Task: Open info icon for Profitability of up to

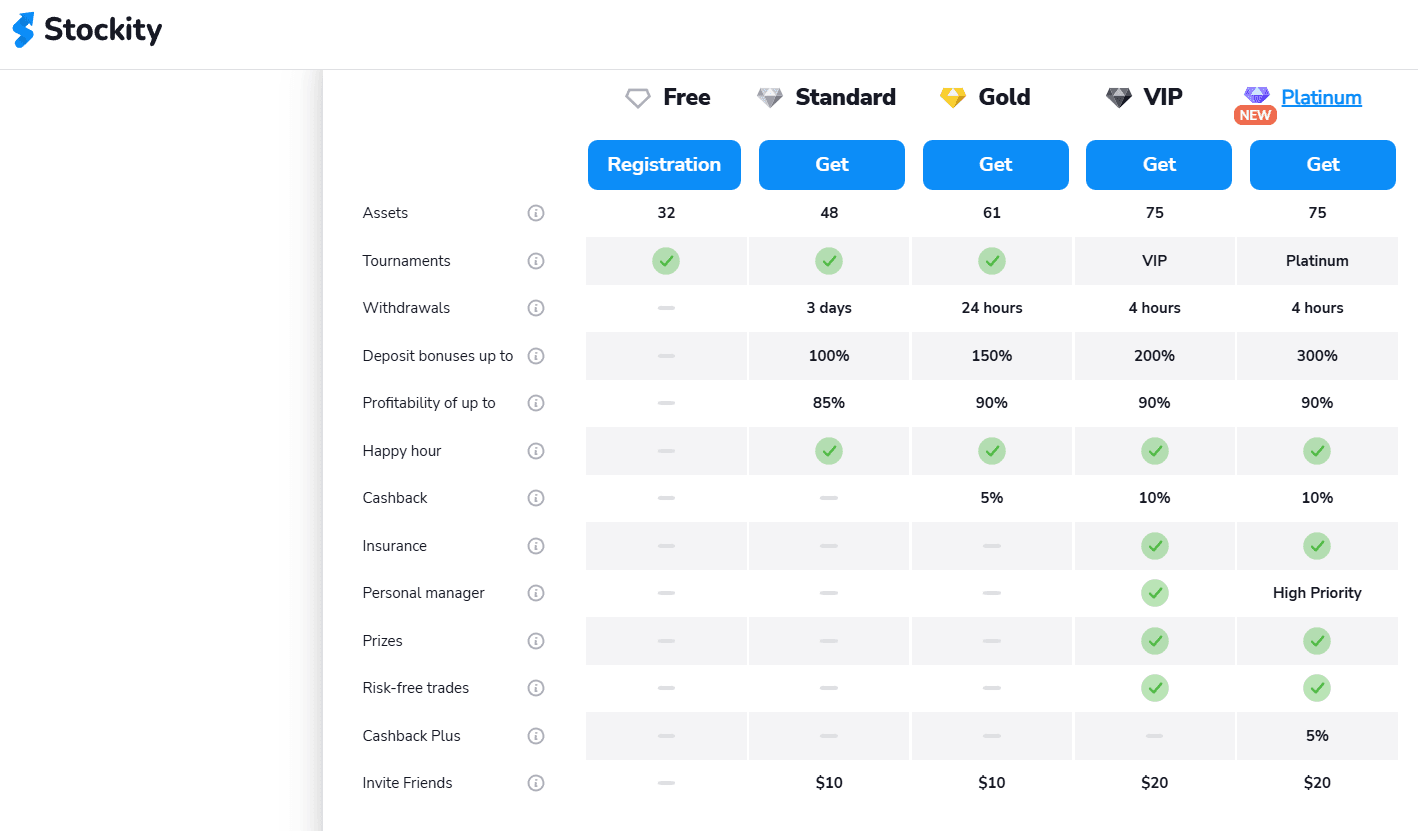Action: pos(536,403)
